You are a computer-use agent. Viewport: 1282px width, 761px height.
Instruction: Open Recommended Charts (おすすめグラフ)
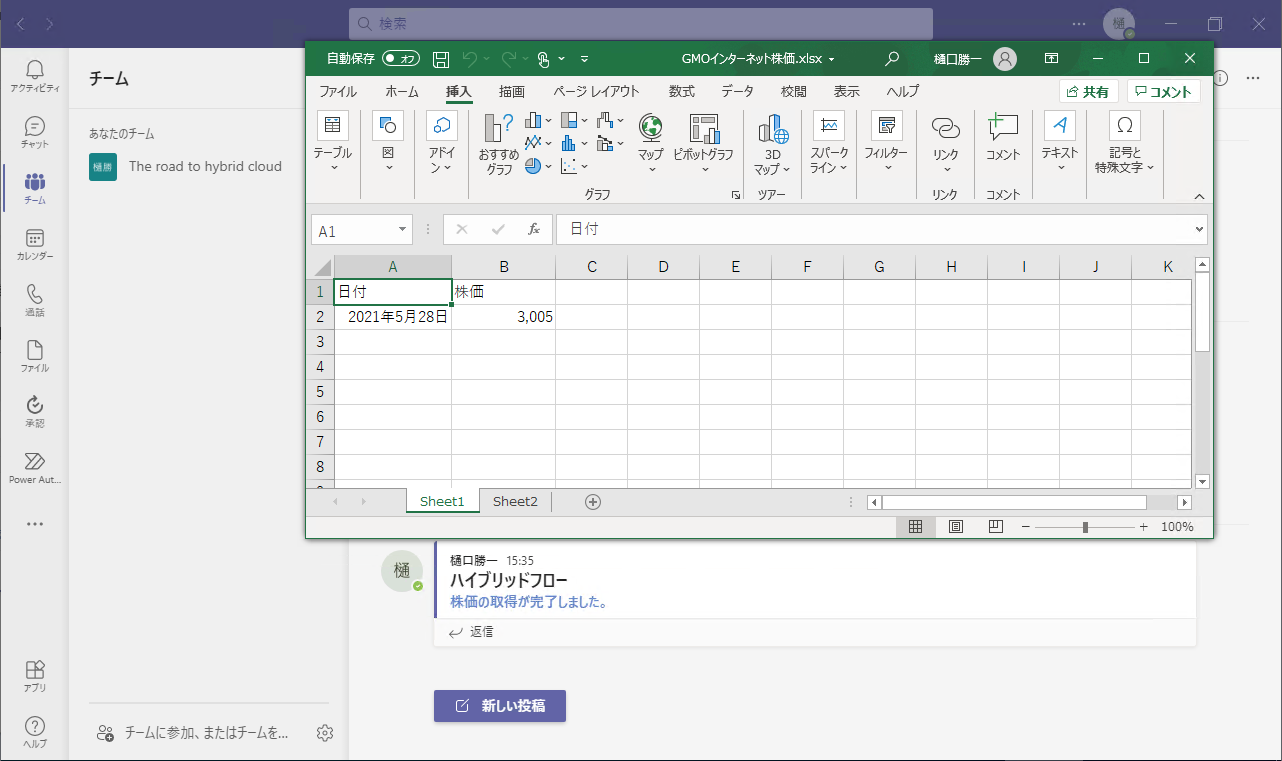point(499,145)
